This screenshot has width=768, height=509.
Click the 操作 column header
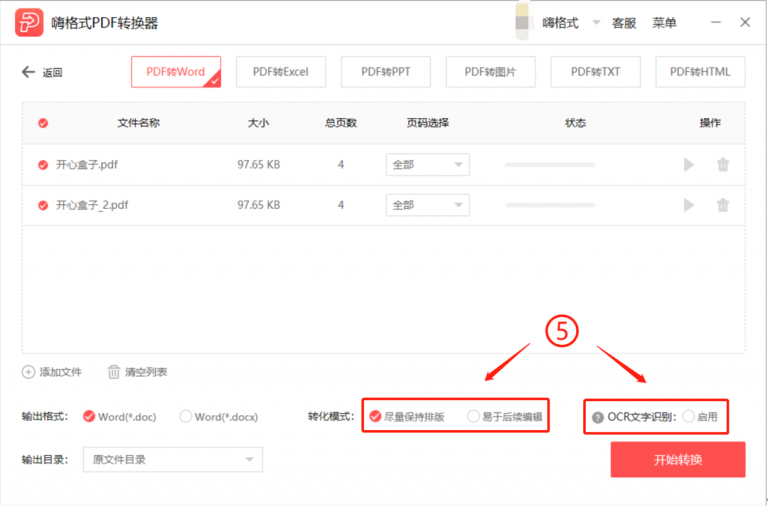pyautogui.click(x=710, y=123)
